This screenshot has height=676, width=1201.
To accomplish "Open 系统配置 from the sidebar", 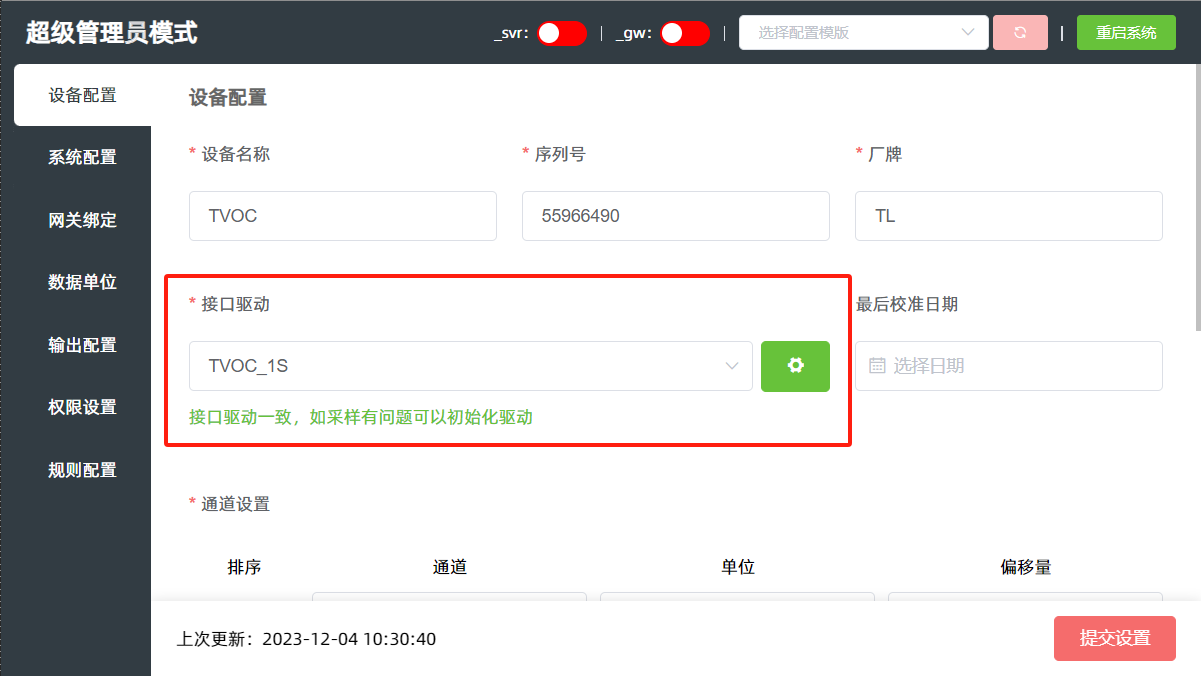I will [80, 157].
